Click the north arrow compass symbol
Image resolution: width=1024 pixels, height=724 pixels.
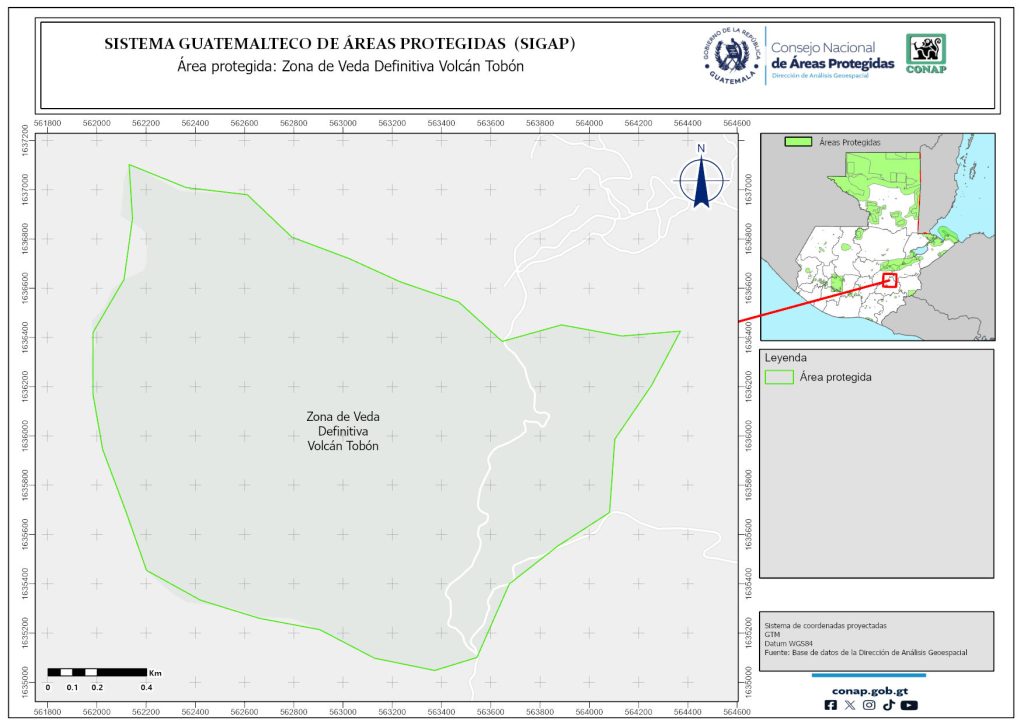(x=702, y=178)
